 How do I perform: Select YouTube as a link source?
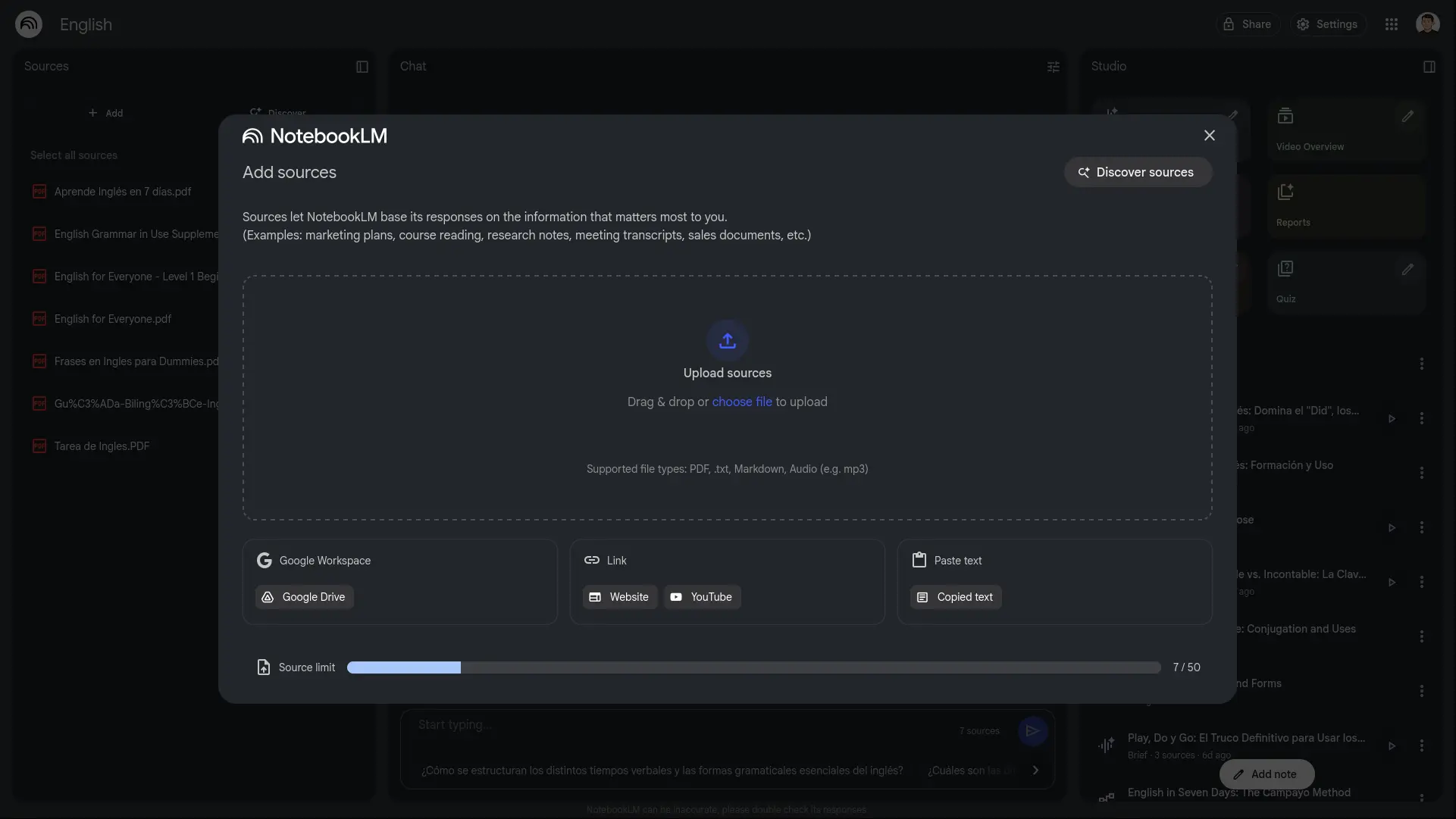(x=702, y=596)
